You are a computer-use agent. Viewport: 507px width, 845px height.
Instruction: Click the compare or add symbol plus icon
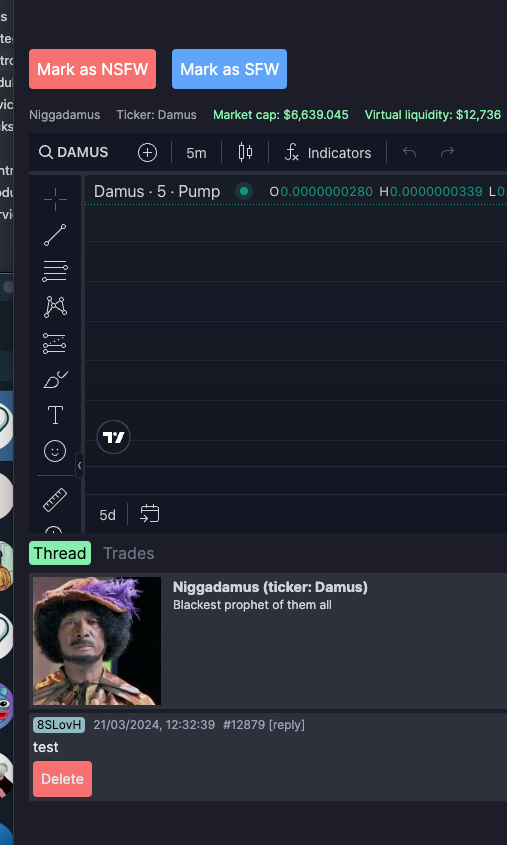click(147, 153)
